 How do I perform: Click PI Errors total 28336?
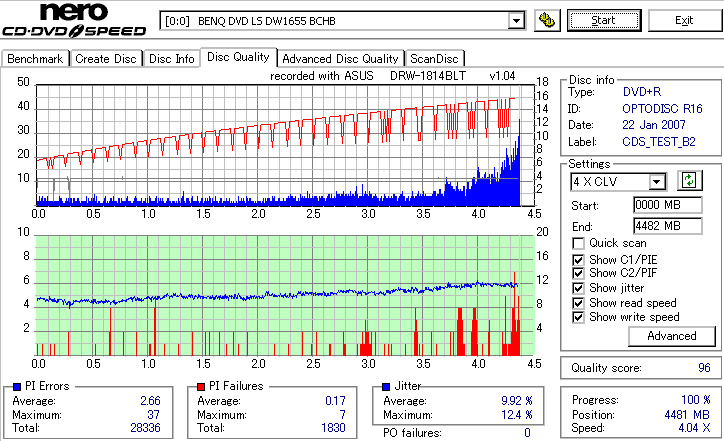145,428
